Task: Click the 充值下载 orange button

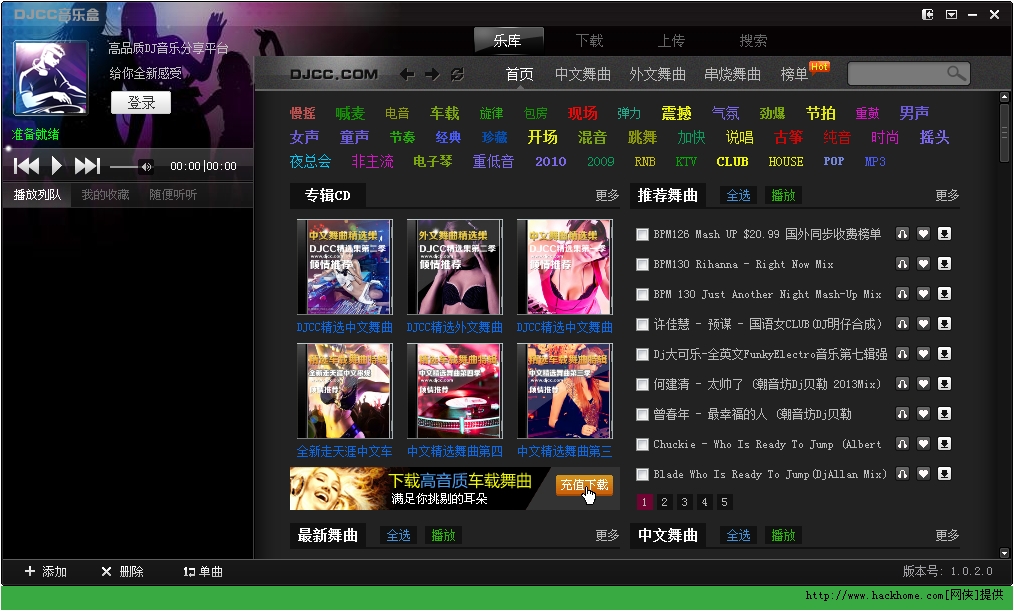Action: coord(584,485)
